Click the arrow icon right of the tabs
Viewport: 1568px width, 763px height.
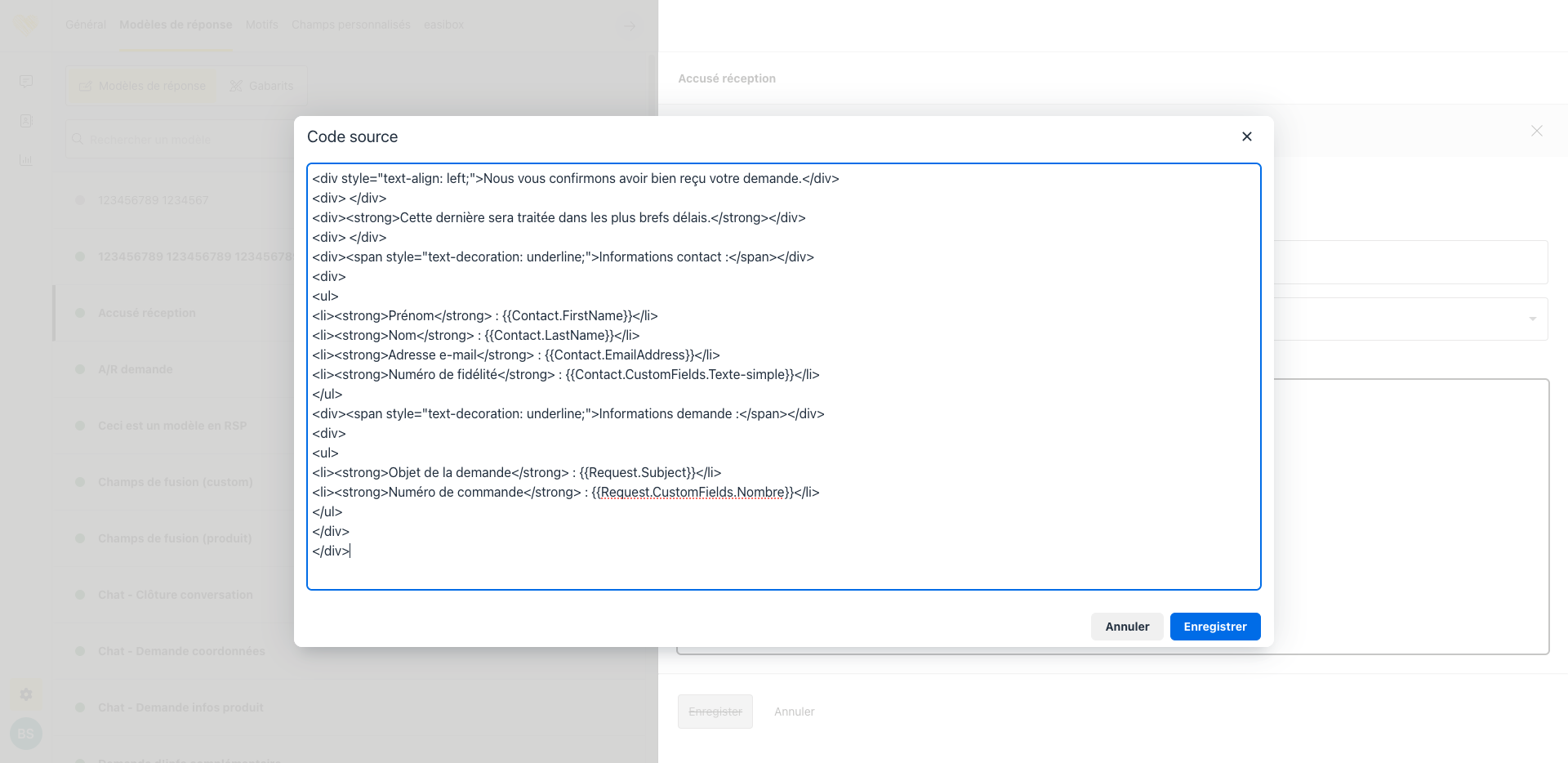pyautogui.click(x=630, y=25)
